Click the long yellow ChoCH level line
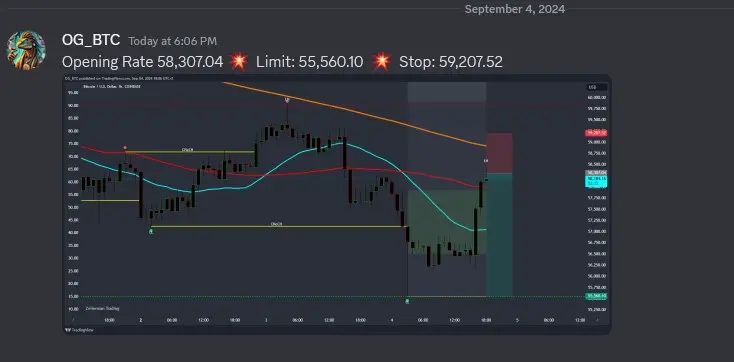734x362 pixels. click(279, 227)
